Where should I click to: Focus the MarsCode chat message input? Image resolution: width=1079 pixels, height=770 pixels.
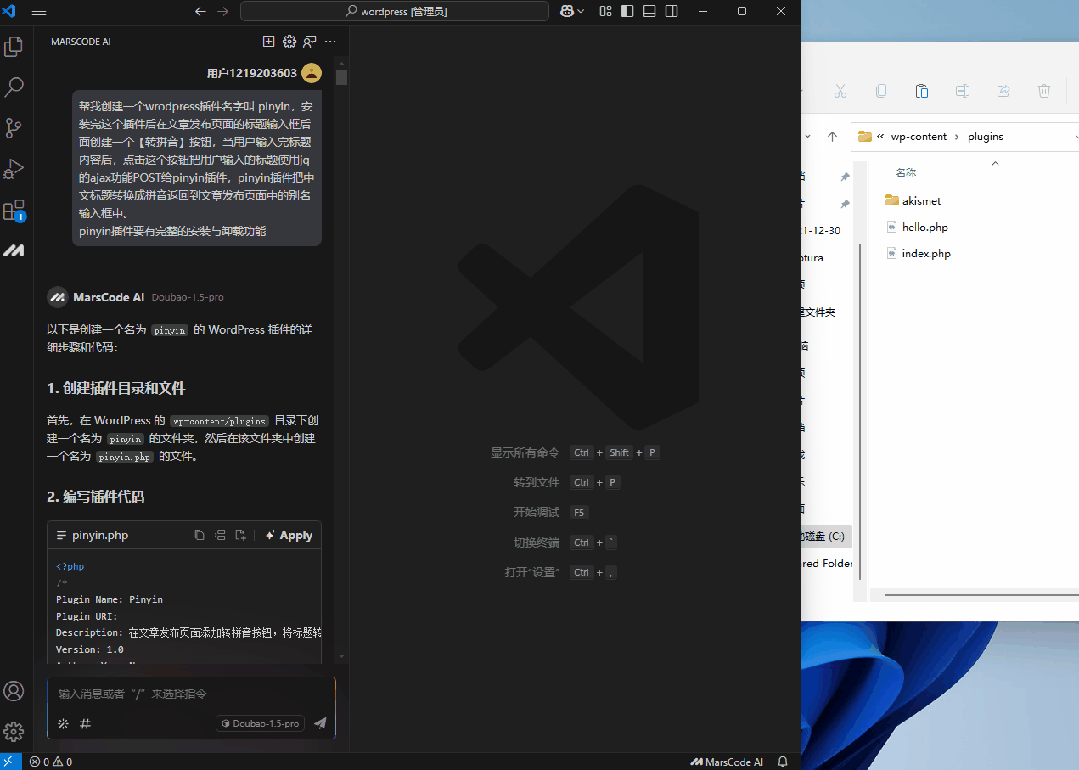pos(191,694)
